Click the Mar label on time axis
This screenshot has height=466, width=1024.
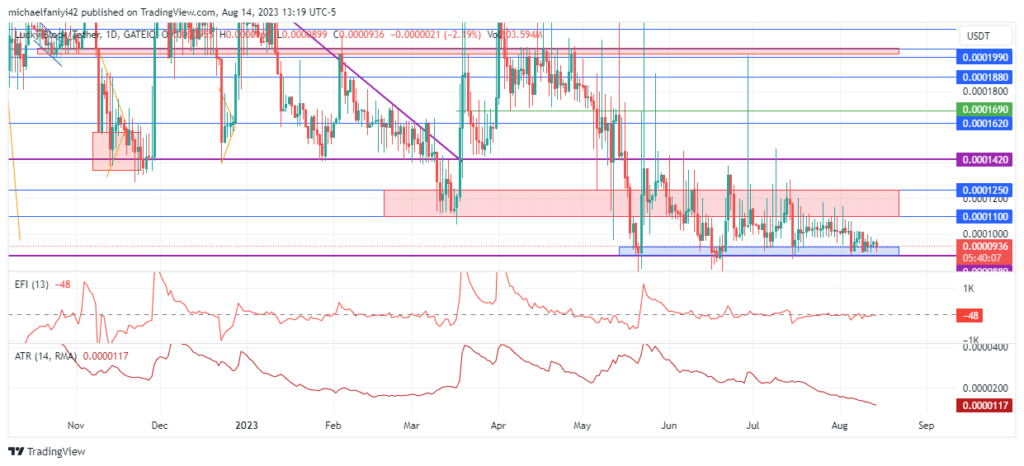pos(411,426)
